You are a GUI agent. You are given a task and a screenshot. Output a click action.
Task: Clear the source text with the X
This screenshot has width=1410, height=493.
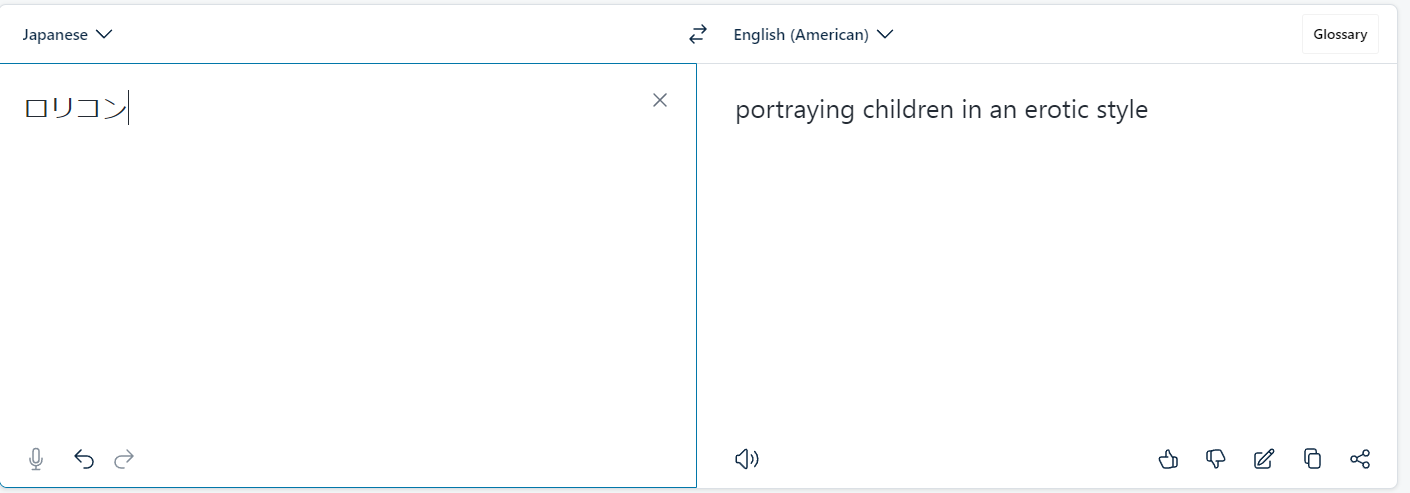[660, 100]
